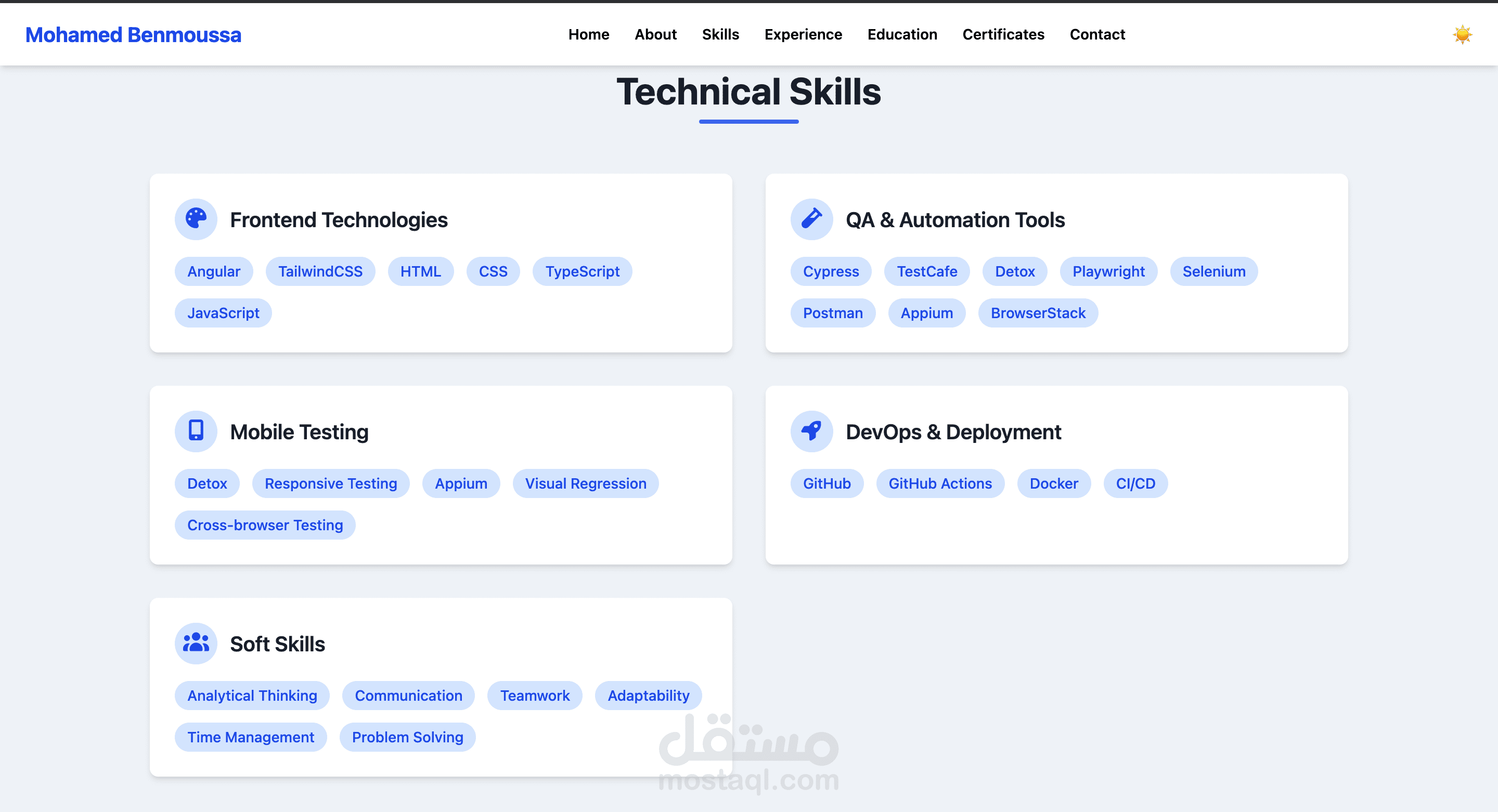
Task: Select the Problem Solving tag
Action: click(x=407, y=737)
